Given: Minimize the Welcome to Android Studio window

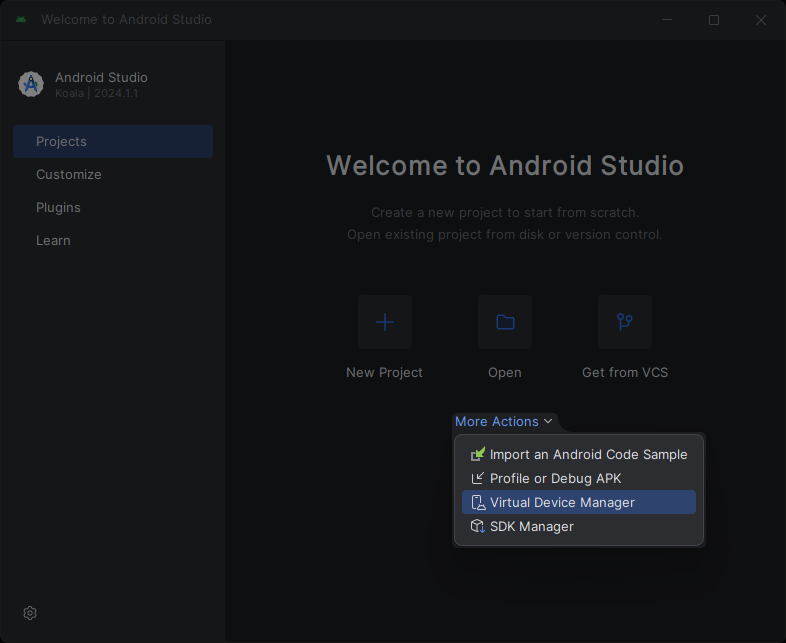Looking at the screenshot, I should (x=667, y=20).
